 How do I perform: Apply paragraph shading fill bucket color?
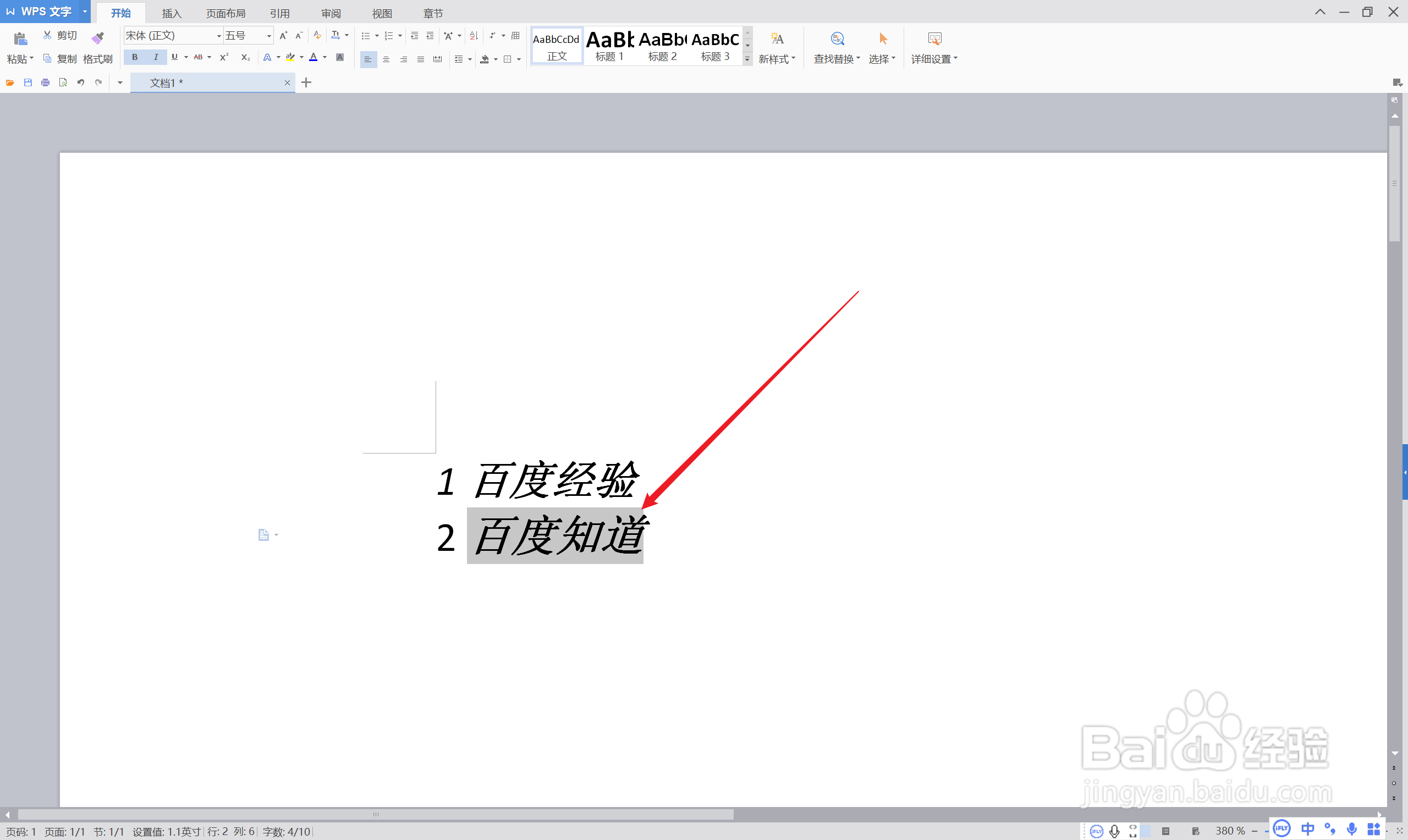click(x=485, y=59)
